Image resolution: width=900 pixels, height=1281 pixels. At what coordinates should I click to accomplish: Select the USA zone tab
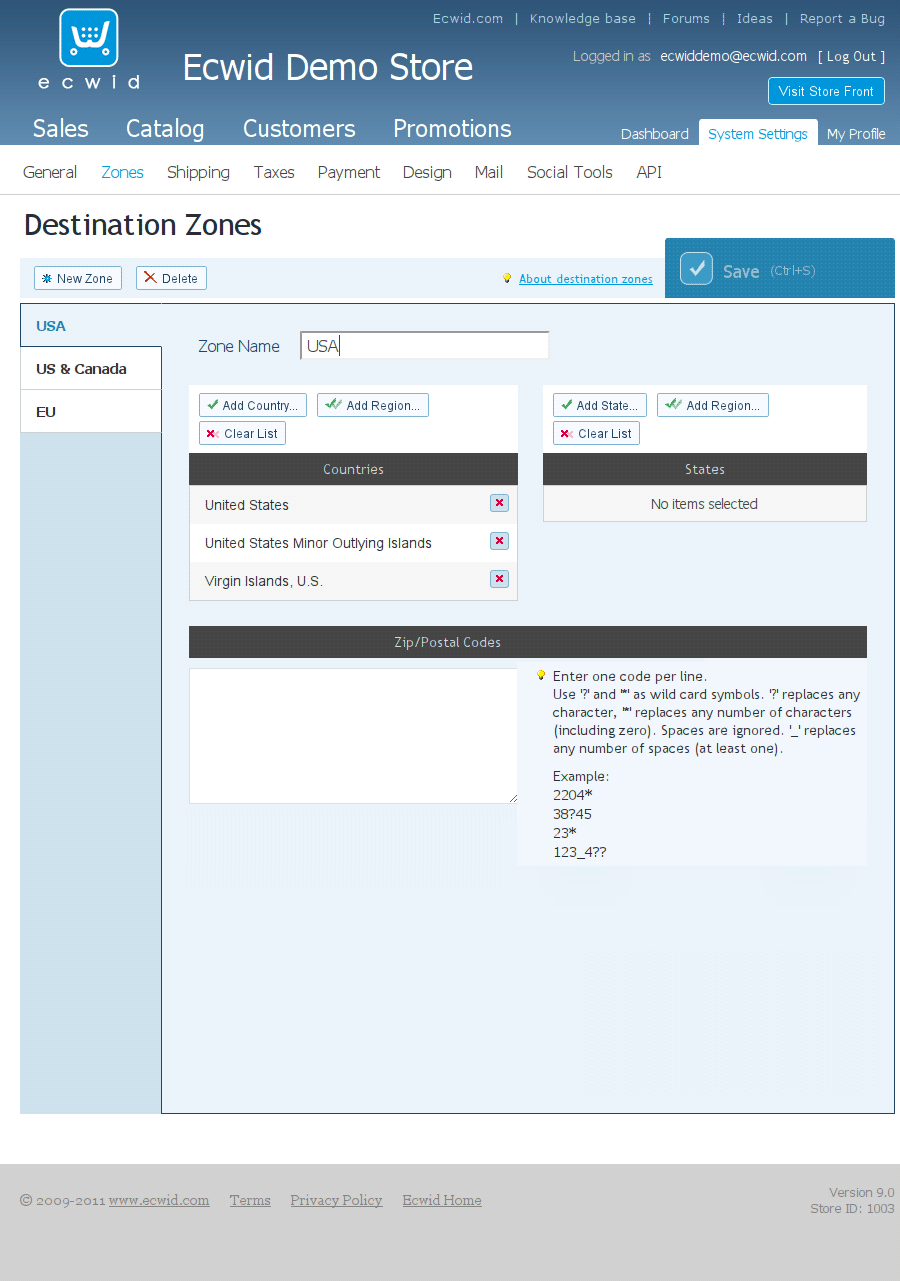tap(91, 325)
